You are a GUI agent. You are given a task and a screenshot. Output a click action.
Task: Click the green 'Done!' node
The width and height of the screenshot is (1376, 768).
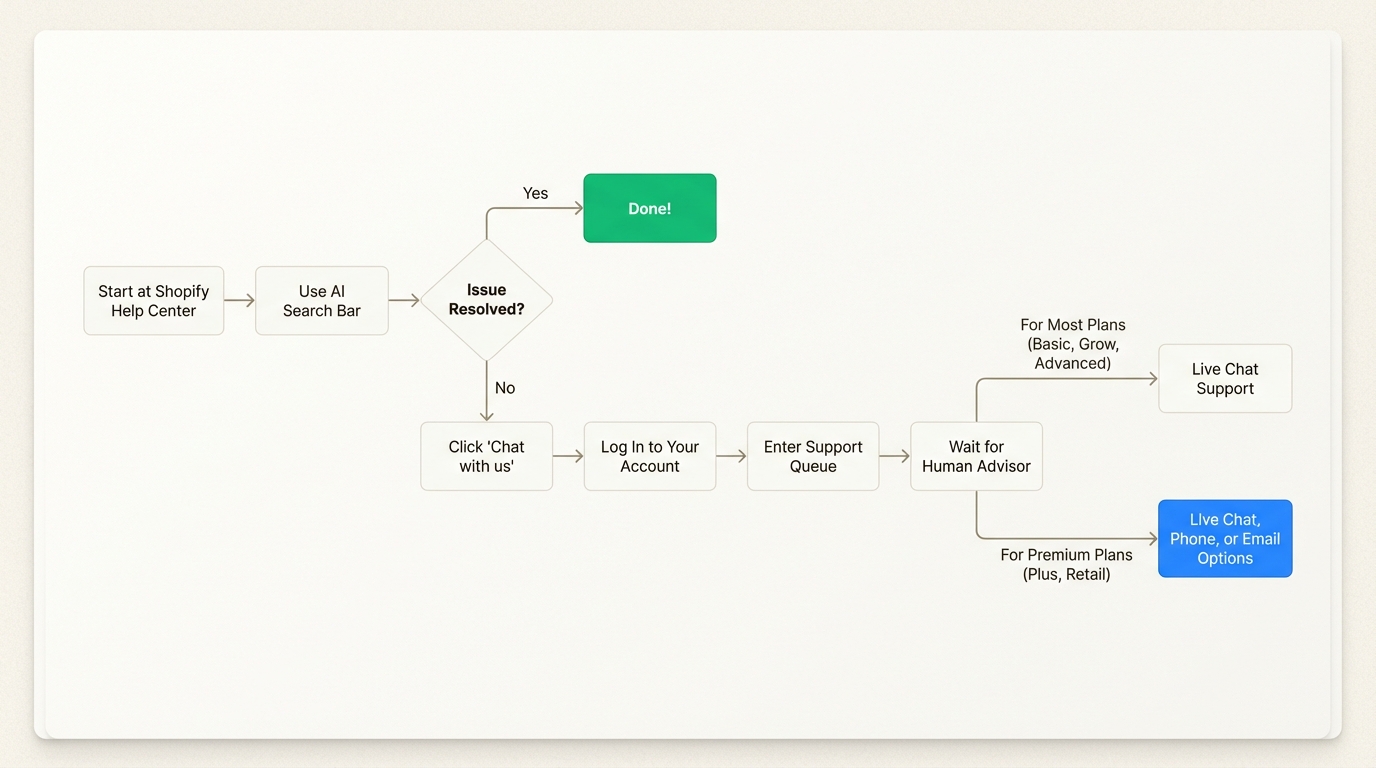tap(649, 208)
